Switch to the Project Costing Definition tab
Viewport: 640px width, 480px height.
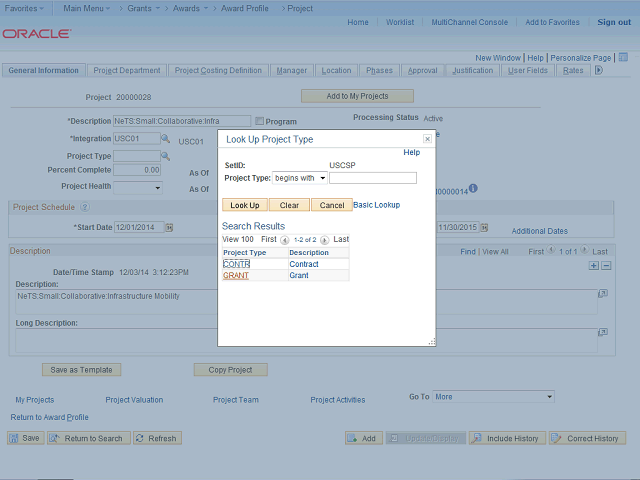(218, 71)
